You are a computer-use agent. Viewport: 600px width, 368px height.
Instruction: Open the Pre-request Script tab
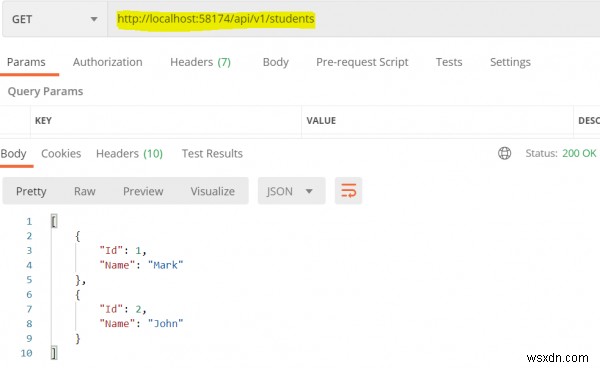[x=362, y=62]
